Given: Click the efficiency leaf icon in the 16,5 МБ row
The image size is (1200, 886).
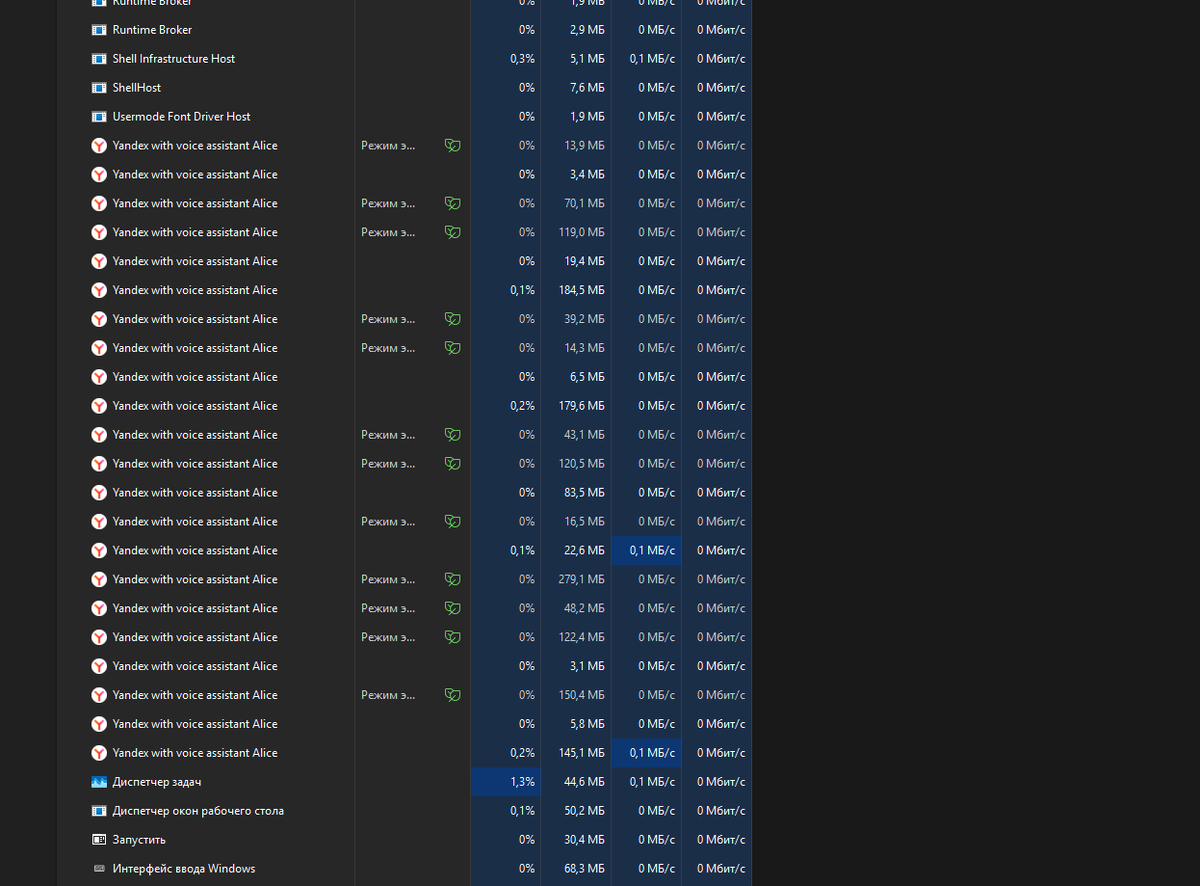Looking at the screenshot, I should pos(453,522).
